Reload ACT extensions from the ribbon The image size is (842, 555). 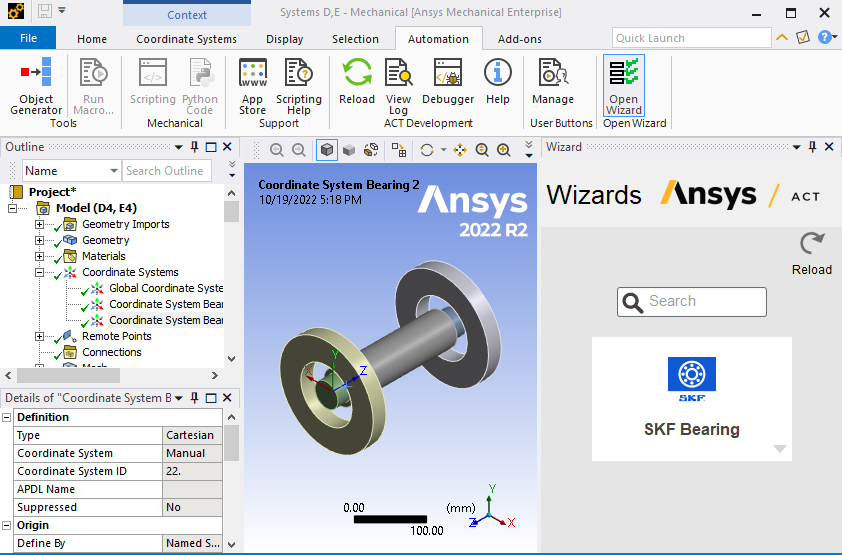pyautogui.click(x=357, y=81)
